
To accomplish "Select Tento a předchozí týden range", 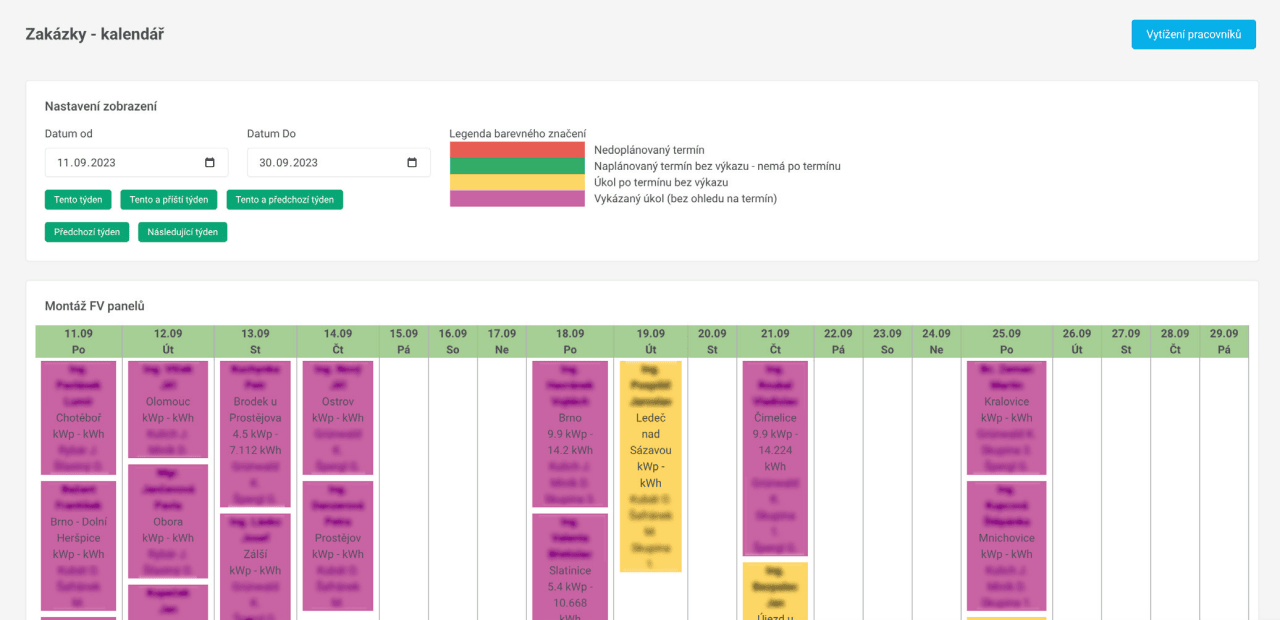I will [x=284, y=200].
